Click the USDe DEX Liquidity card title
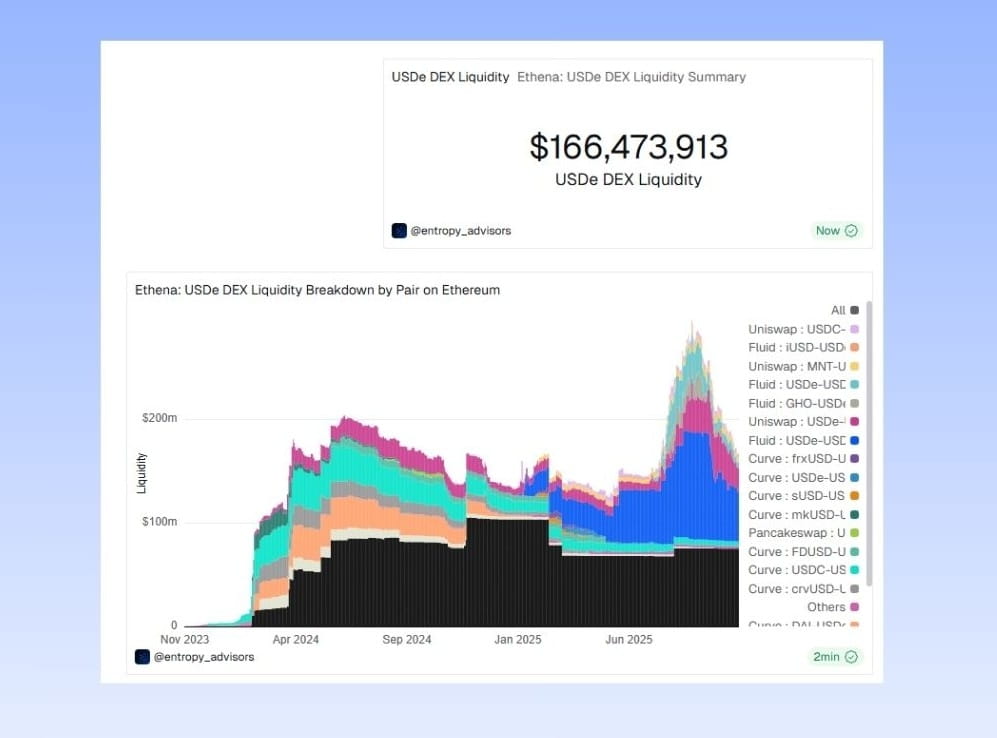Viewport: 997px width, 738px height. click(x=450, y=77)
